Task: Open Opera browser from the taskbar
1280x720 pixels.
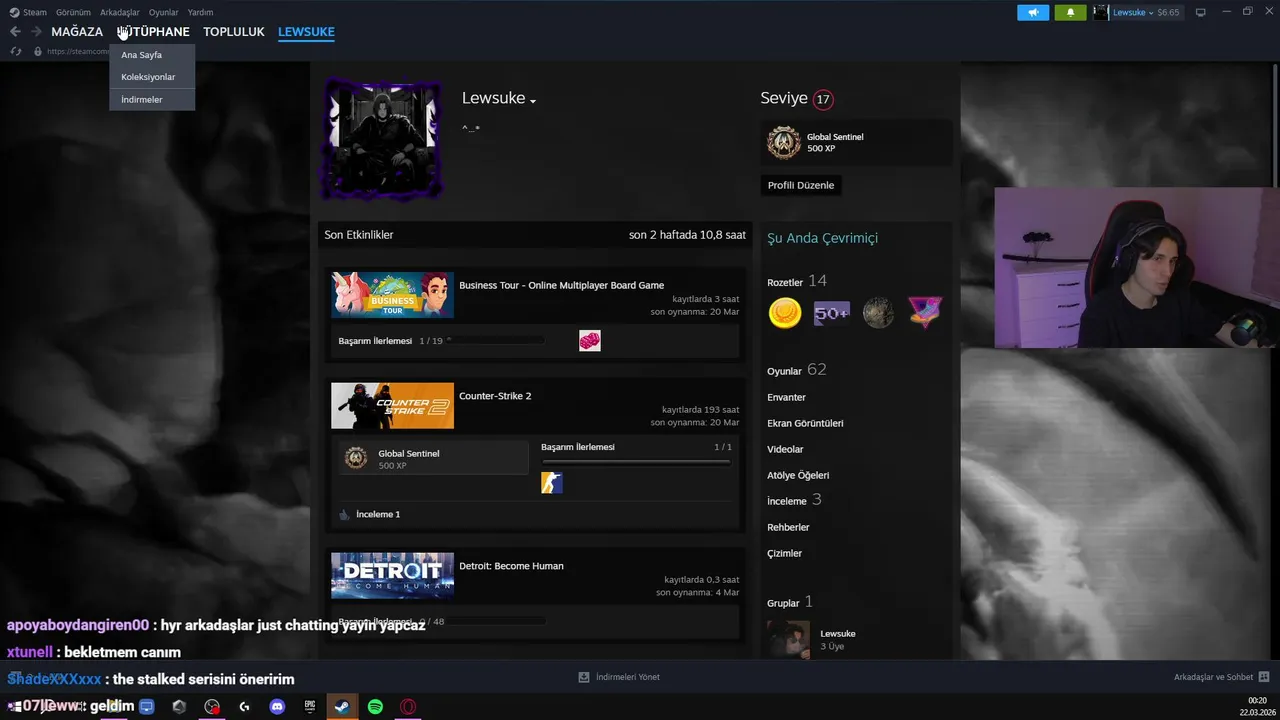Action: coord(408,706)
